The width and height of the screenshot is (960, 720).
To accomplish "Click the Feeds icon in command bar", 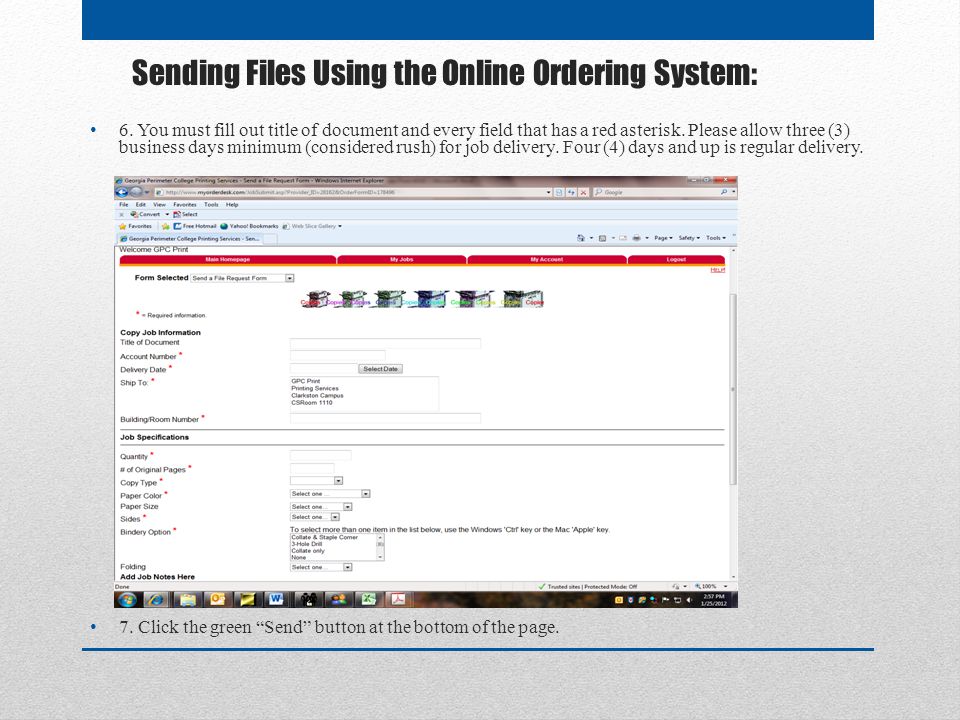I will [602, 238].
